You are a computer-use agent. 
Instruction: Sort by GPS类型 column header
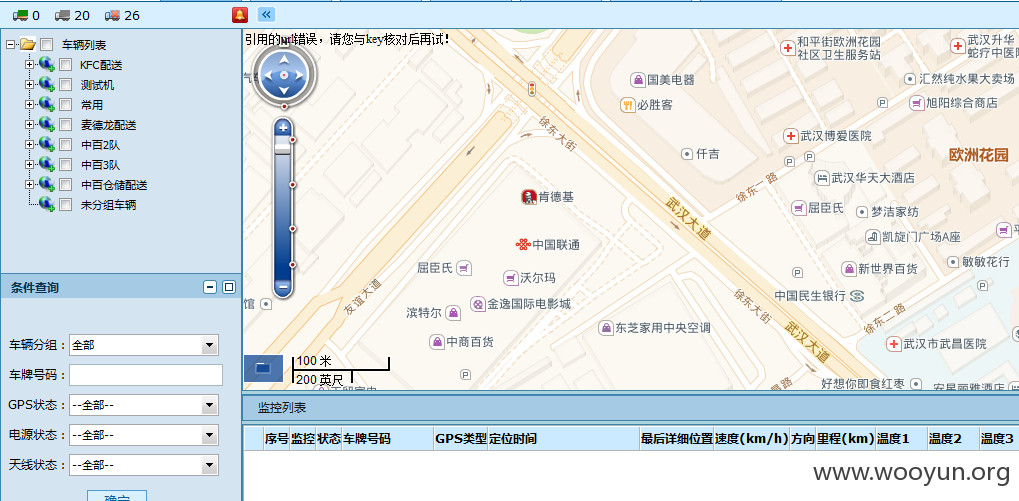coord(461,439)
